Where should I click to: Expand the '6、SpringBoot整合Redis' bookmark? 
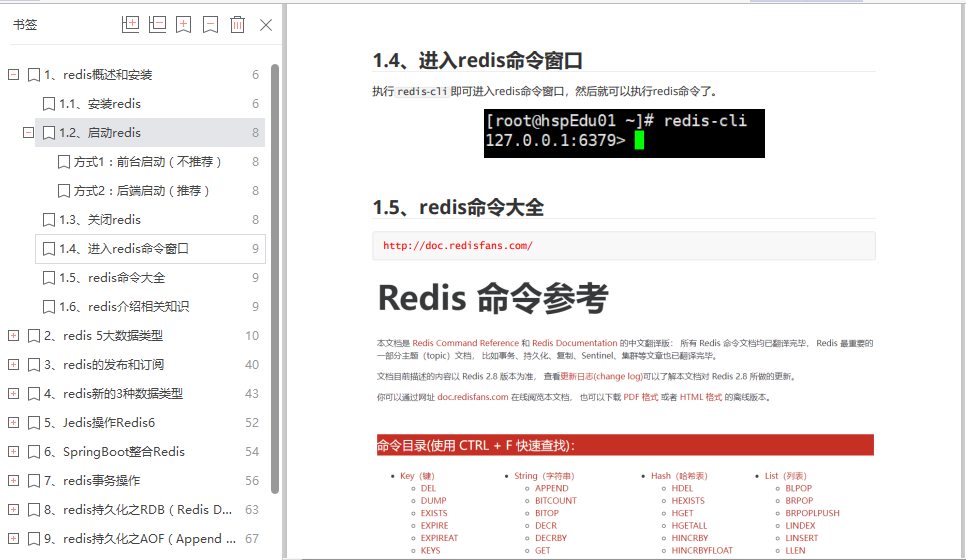pos(14,452)
